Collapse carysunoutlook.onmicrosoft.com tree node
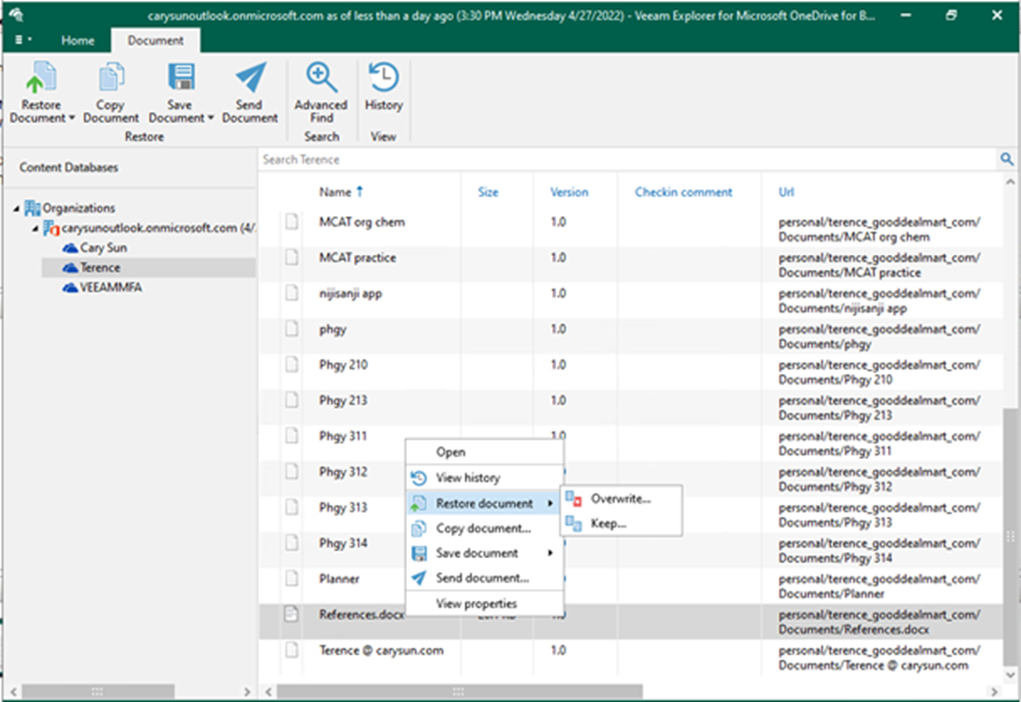Viewport: 1021px width, 702px height. click(x=35, y=229)
